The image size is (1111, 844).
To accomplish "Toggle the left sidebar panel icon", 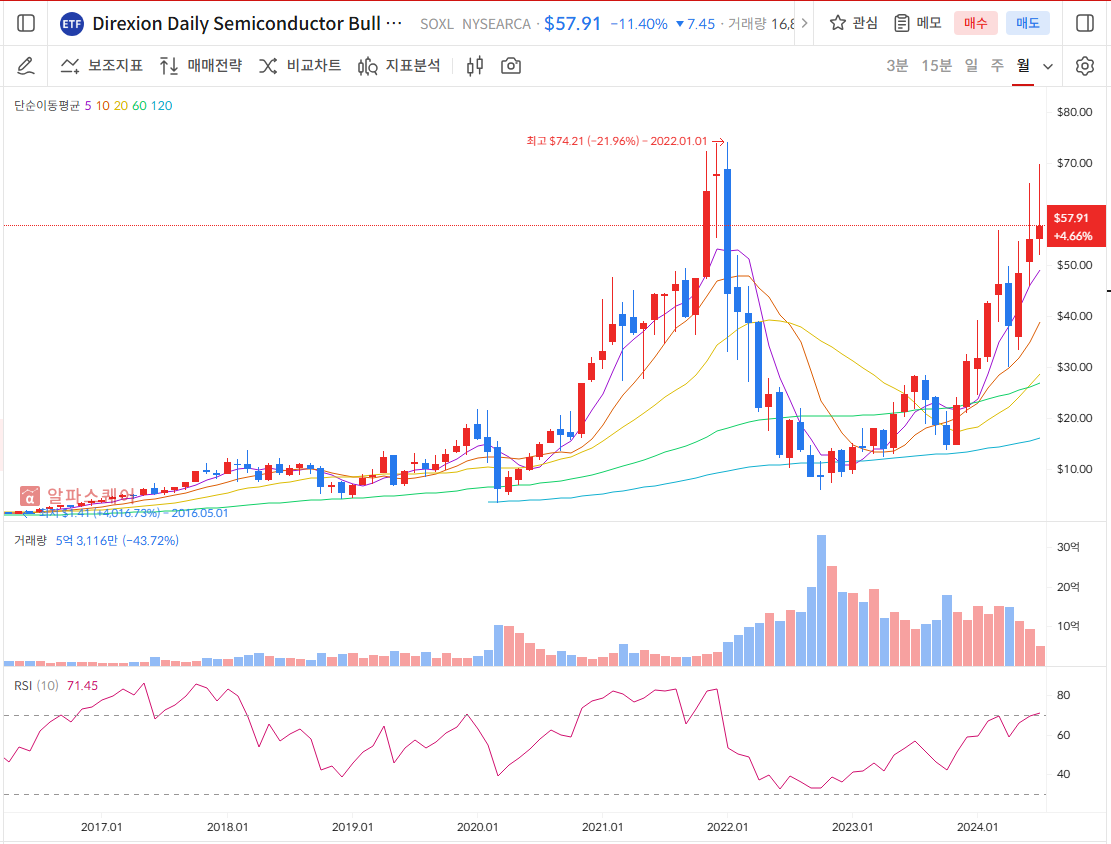I will point(26,23).
